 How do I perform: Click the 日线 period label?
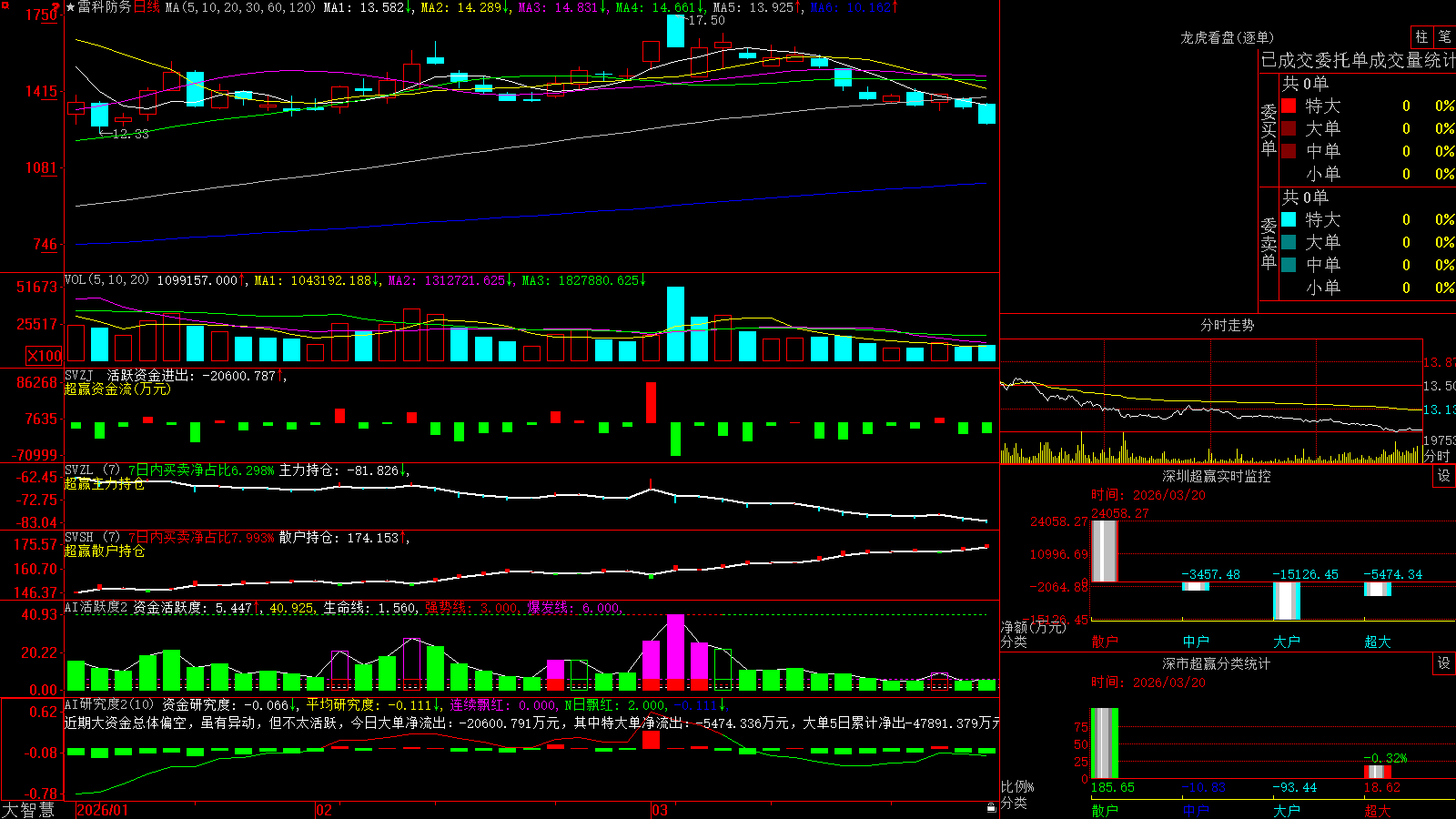(x=147, y=7)
